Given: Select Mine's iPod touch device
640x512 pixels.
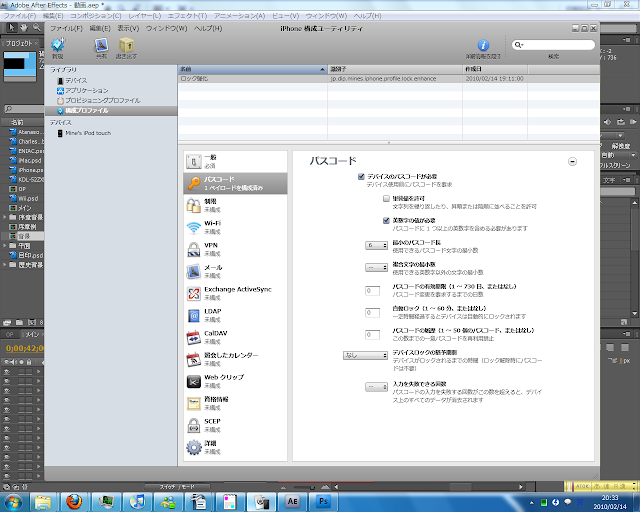Looking at the screenshot, I should coord(88,133).
